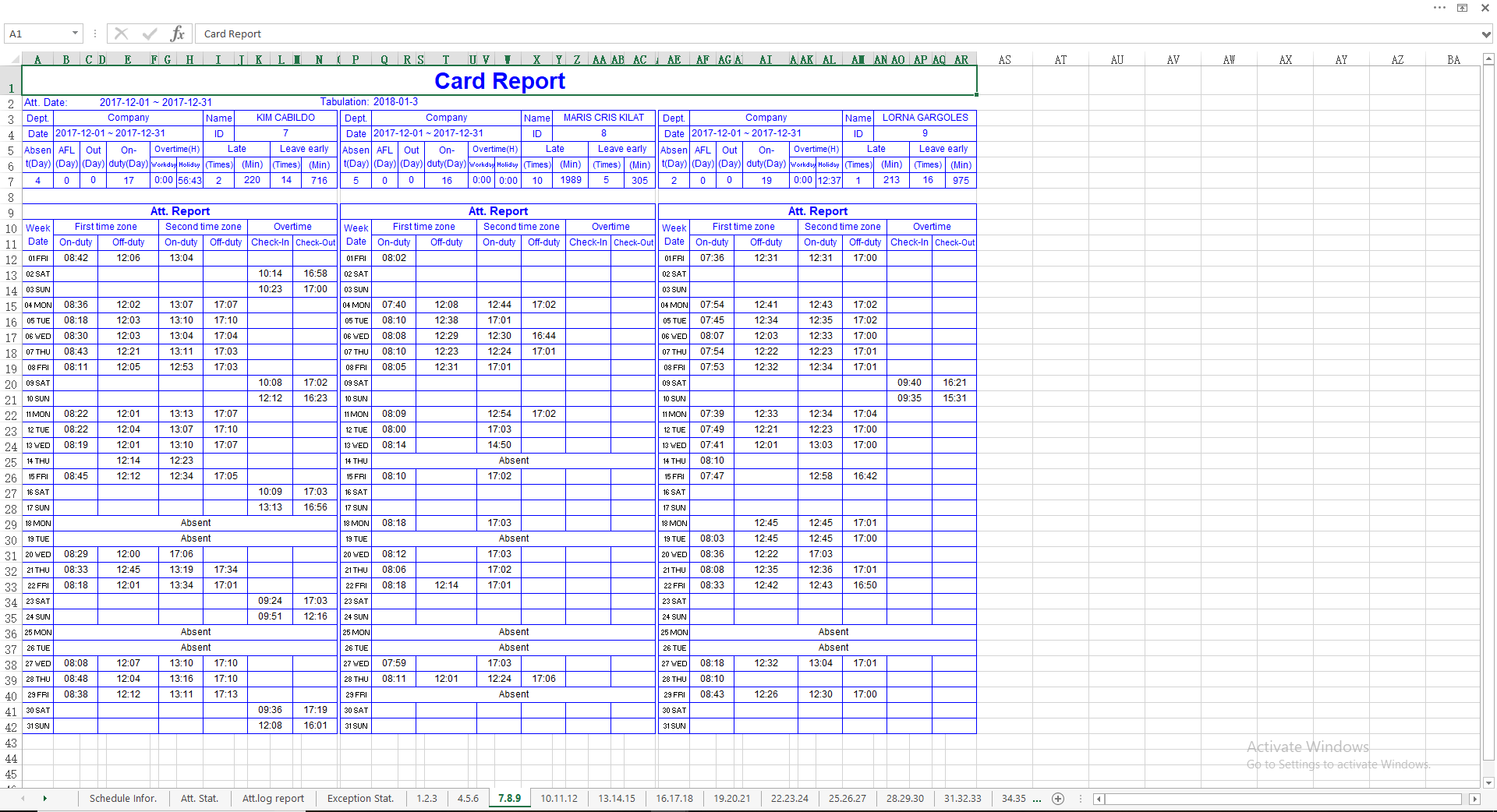Click the Cancel X icon in formula bar

tap(121, 34)
